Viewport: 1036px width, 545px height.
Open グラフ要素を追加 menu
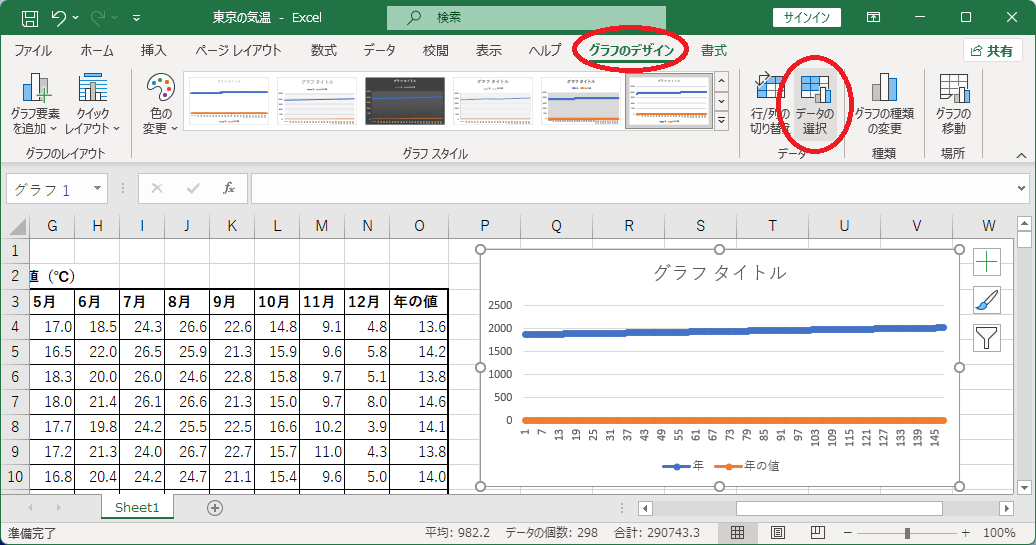pos(36,104)
